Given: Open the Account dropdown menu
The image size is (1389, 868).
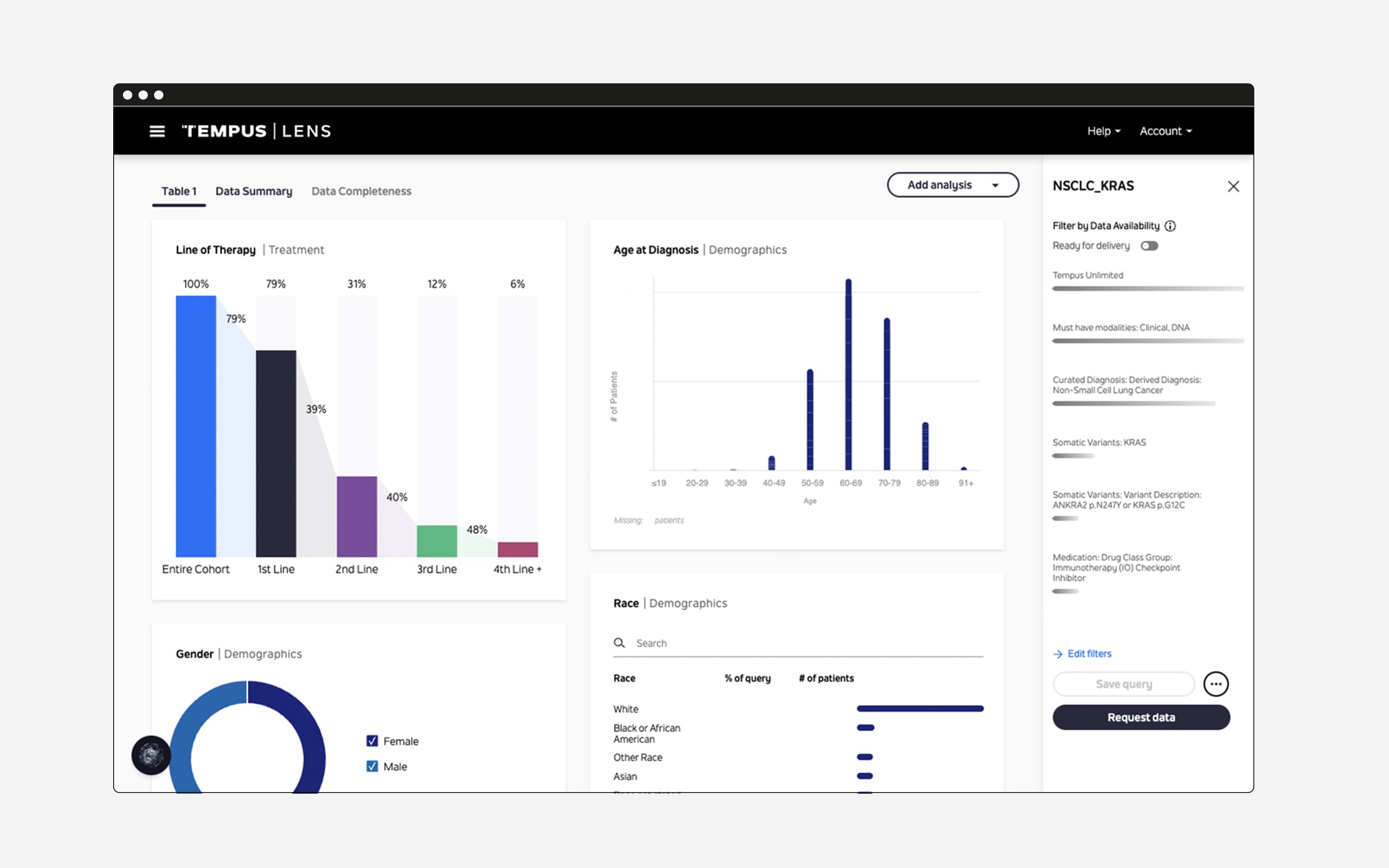Looking at the screenshot, I should pyautogui.click(x=1165, y=131).
